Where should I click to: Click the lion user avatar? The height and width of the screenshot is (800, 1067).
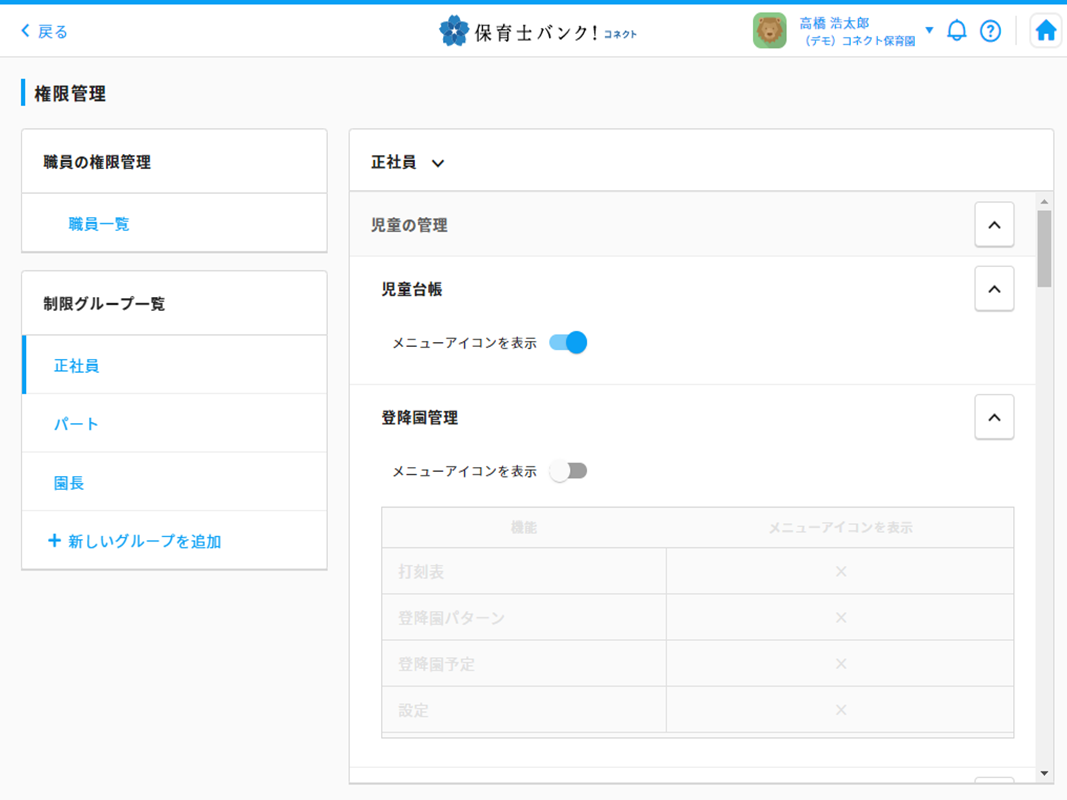click(769, 31)
